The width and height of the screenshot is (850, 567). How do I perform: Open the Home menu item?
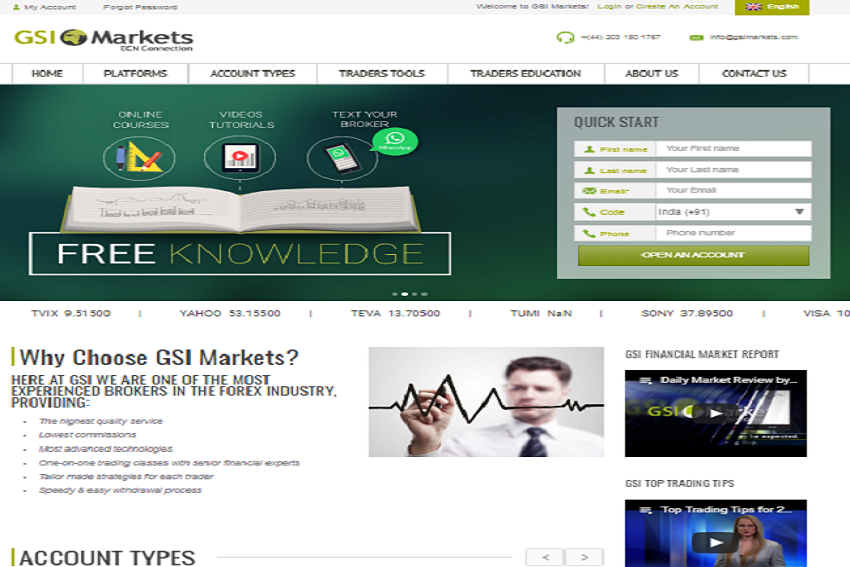click(x=47, y=74)
